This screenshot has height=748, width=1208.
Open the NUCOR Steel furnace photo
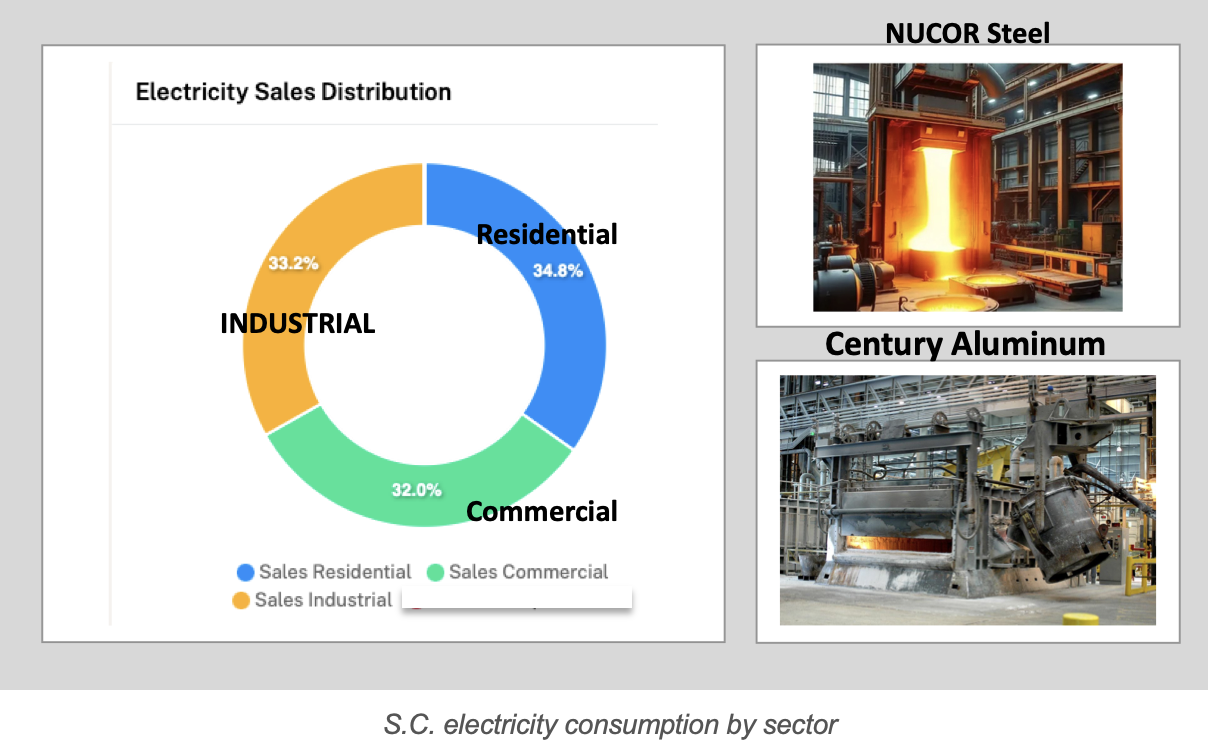pyautogui.click(x=967, y=187)
